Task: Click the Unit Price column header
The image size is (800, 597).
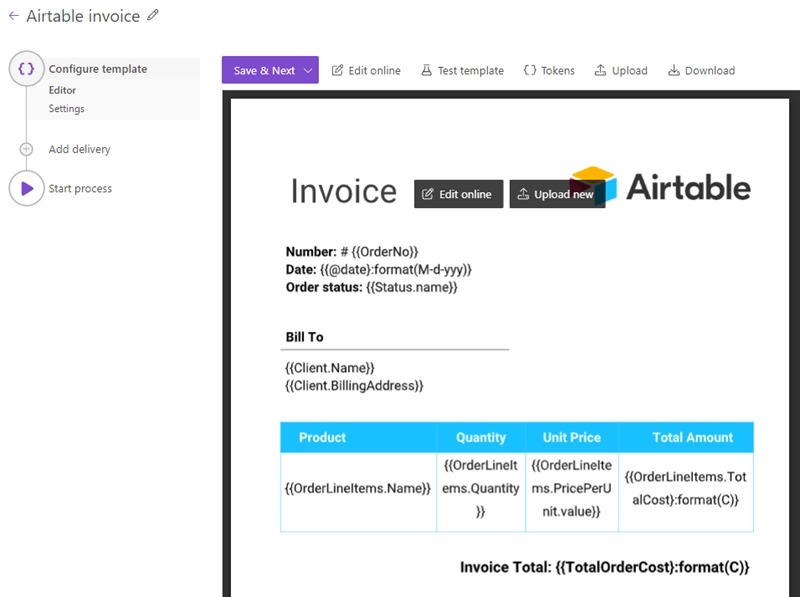Action: tap(571, 437)
